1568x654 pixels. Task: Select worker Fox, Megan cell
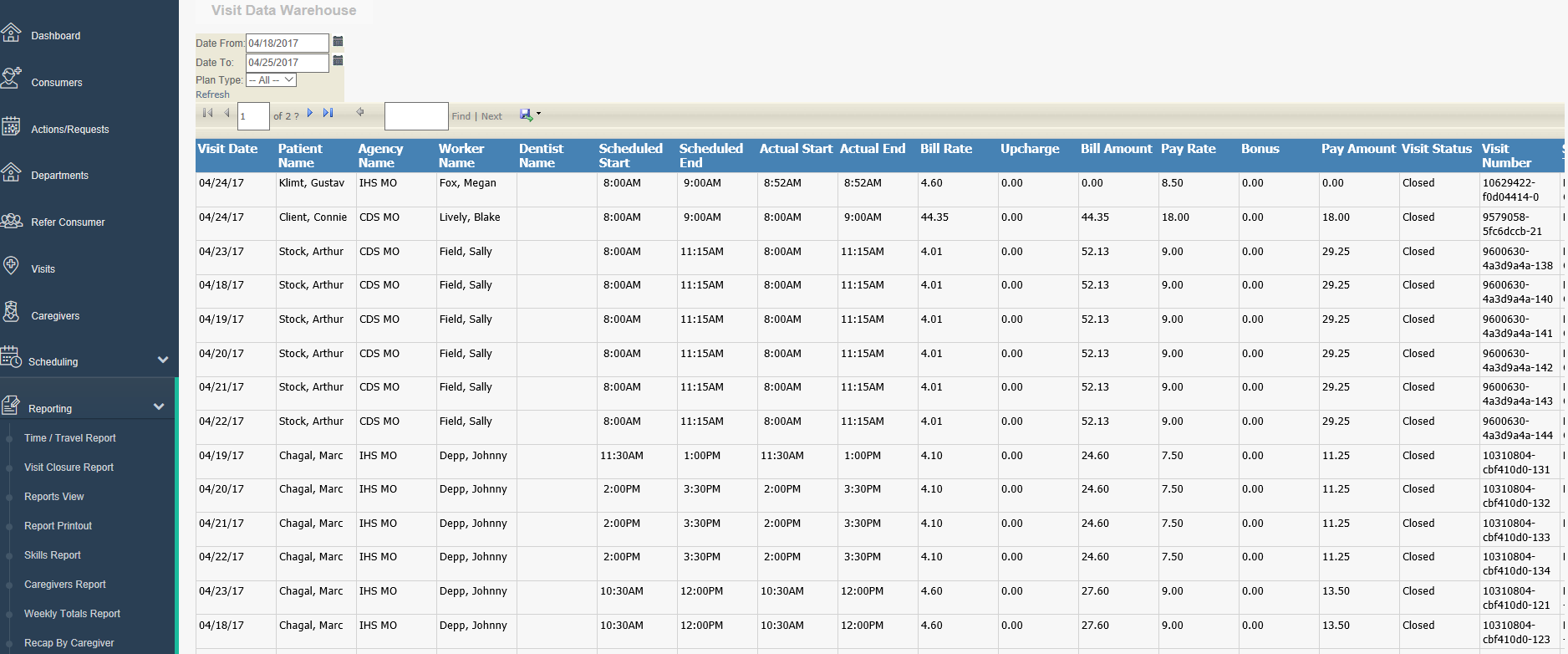click(x=476, y=190)
